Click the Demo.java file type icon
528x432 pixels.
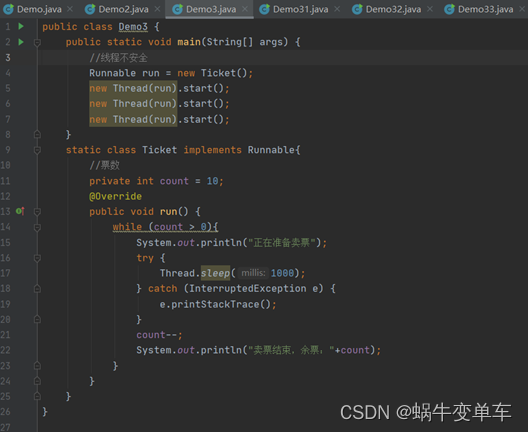coord(8,9)
